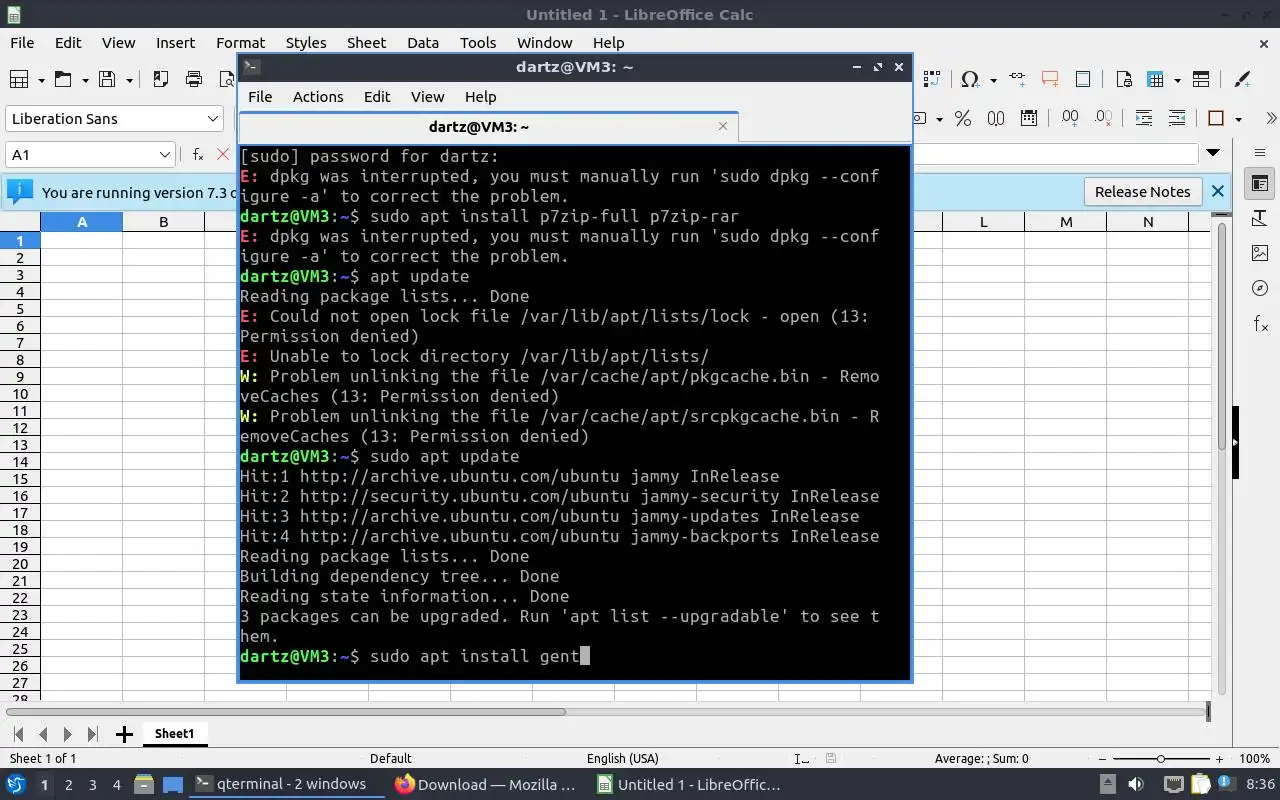
Task: Open the Functions sidebar deck
Action: point(1260,324)
